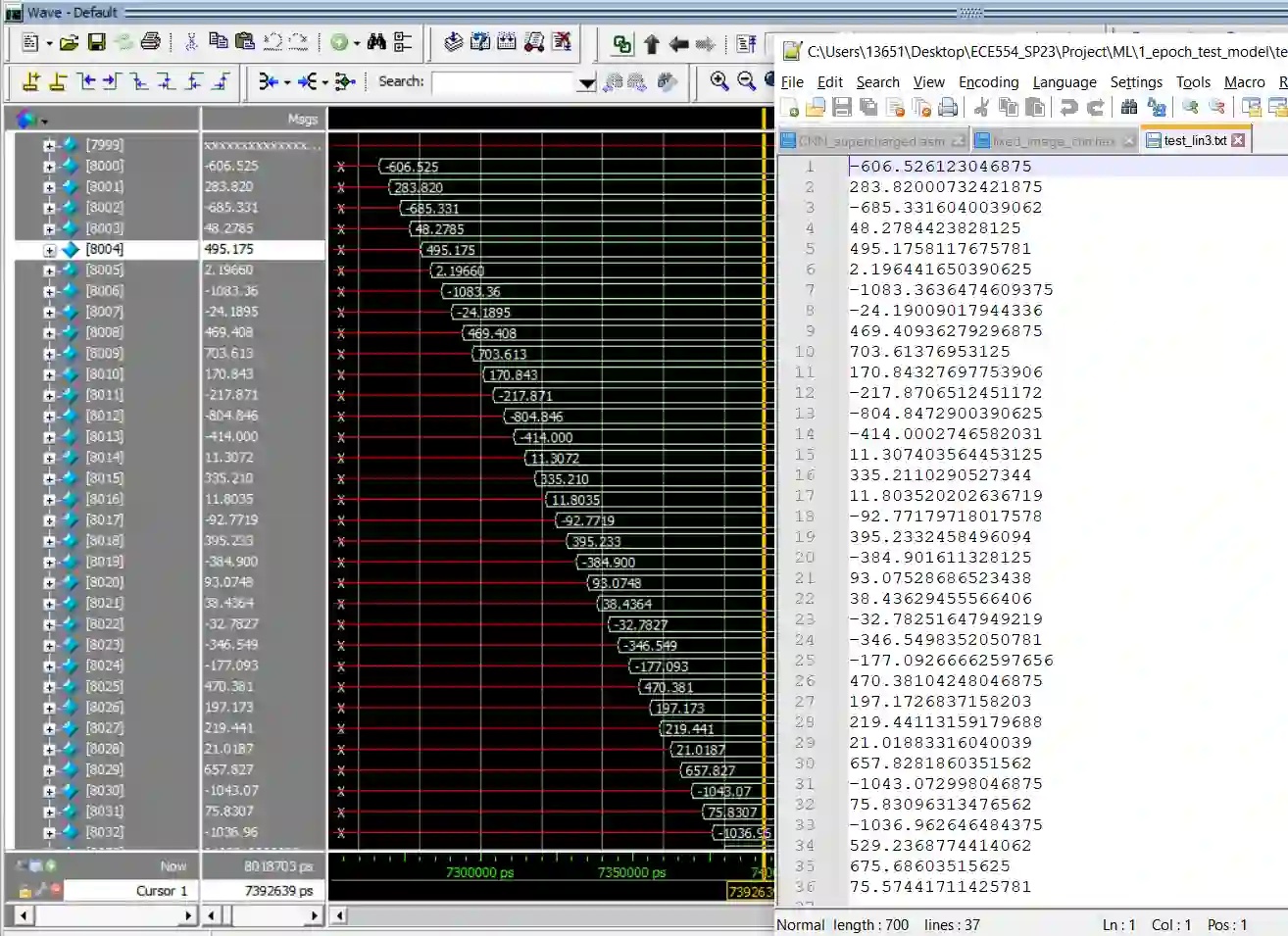Expand signal [8025] with the plus box

click(x=49, y=687)
